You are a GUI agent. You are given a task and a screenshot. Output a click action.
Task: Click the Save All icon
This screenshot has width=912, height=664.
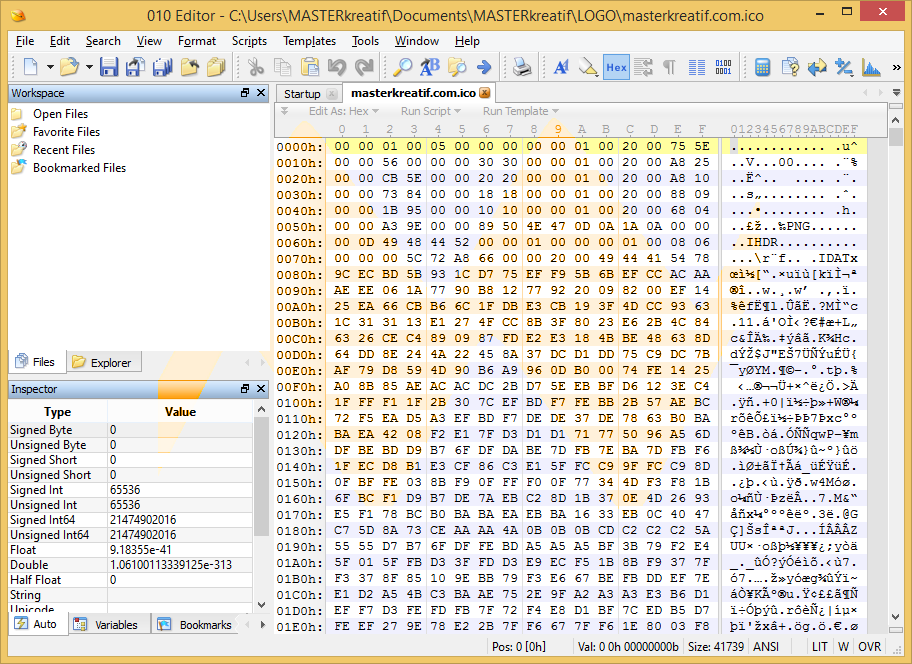(x=162, y=67)
